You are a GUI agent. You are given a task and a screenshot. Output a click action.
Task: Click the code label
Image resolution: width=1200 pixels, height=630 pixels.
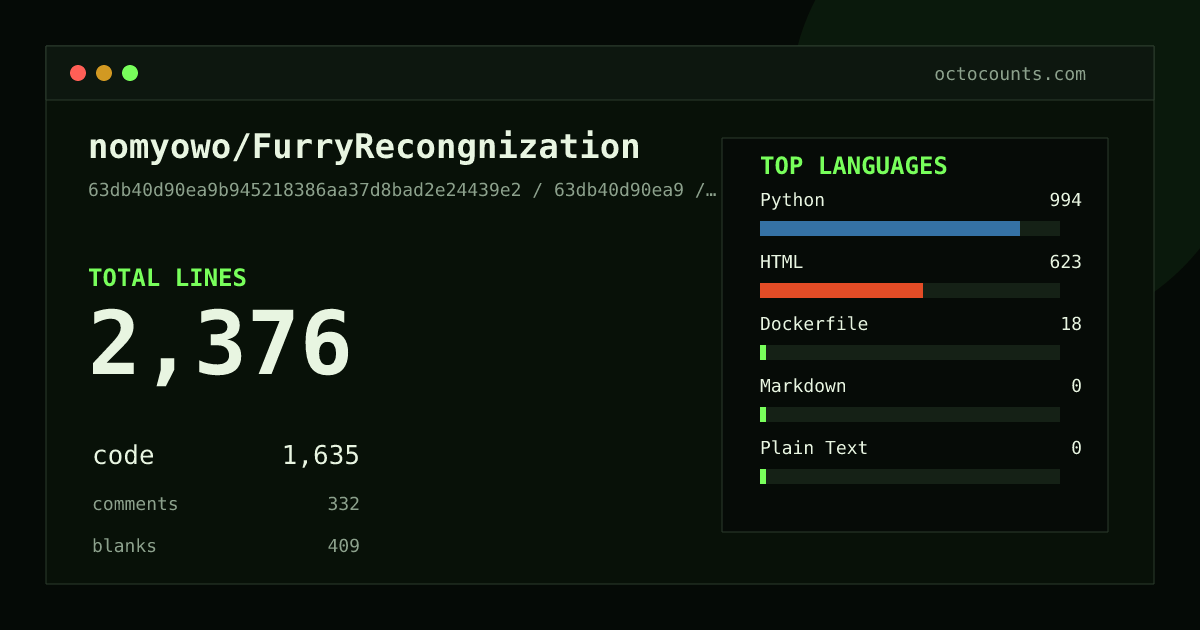pos(123,456)
